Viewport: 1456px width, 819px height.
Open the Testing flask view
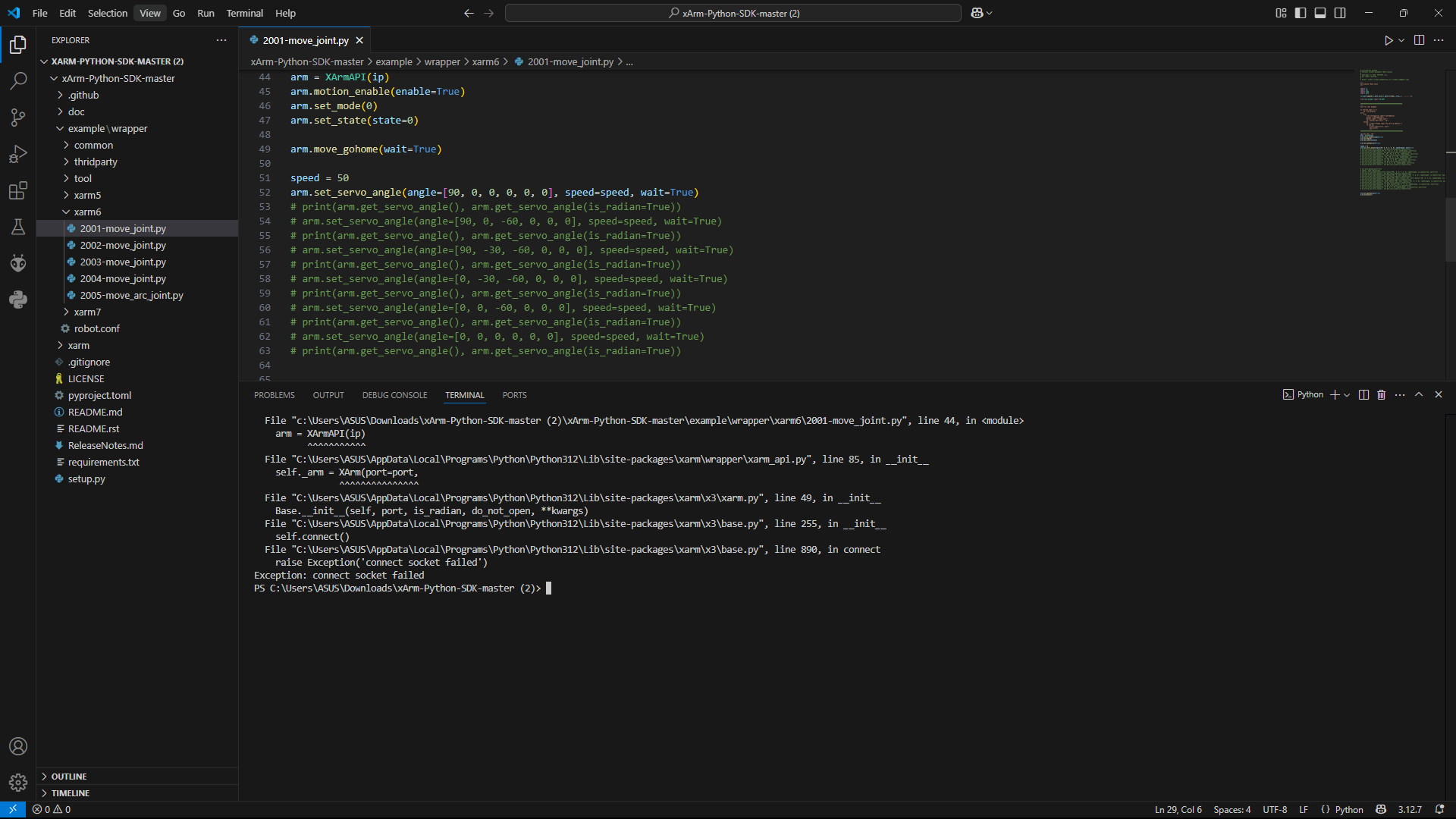click(18, 227)
